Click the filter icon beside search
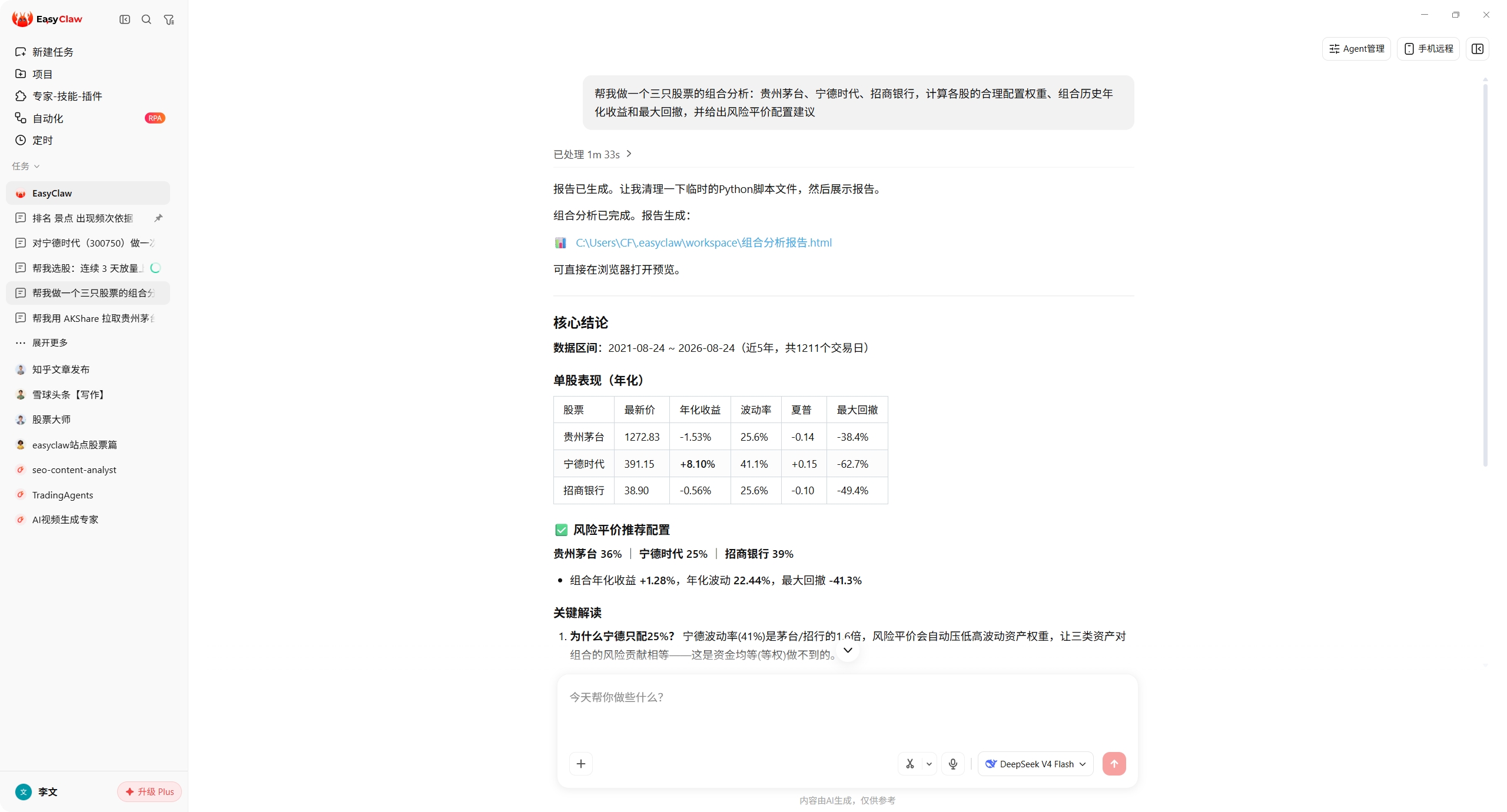The height and width of the screenshot is (812, 1507). [169, 19]
